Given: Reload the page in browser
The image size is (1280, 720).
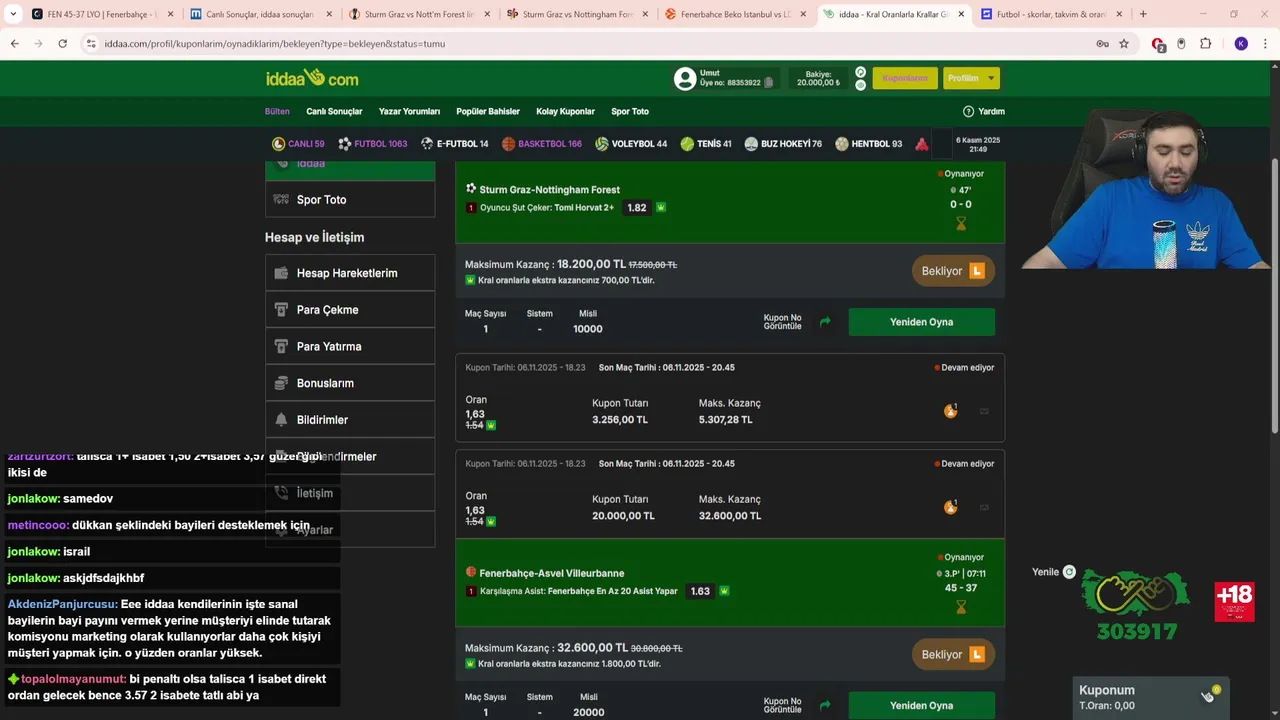Looking at the screenshot, I should [x=62, y=44].
